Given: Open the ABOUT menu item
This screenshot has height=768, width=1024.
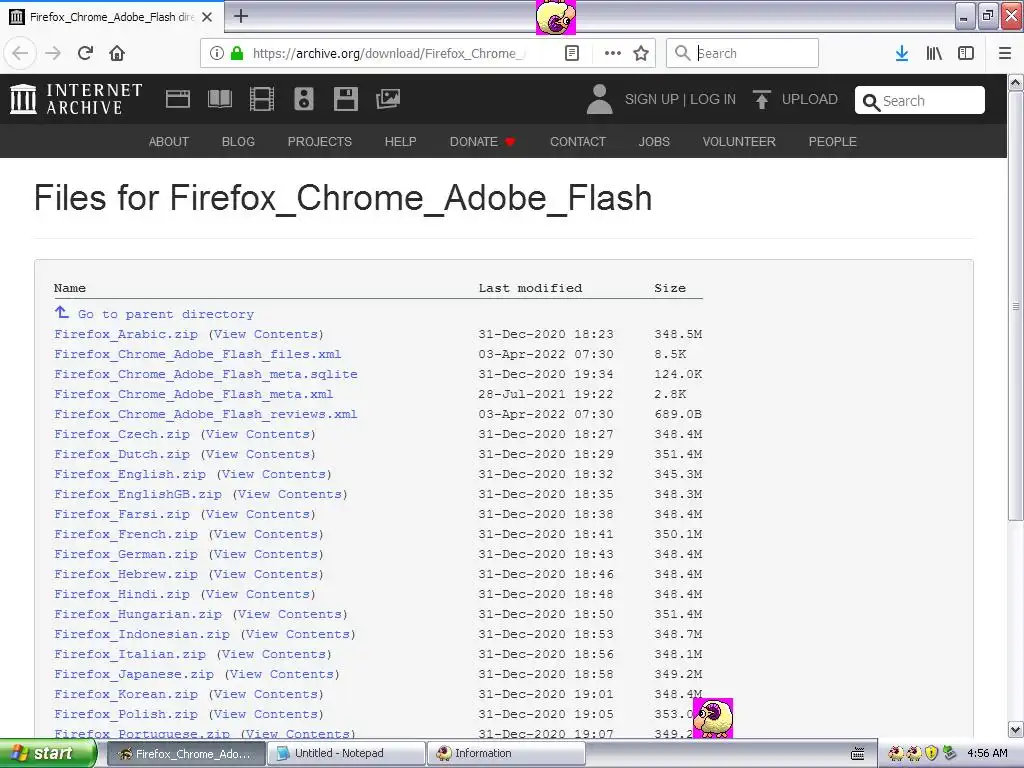Looking at the screenshot, I should click(x=168, y=142).
